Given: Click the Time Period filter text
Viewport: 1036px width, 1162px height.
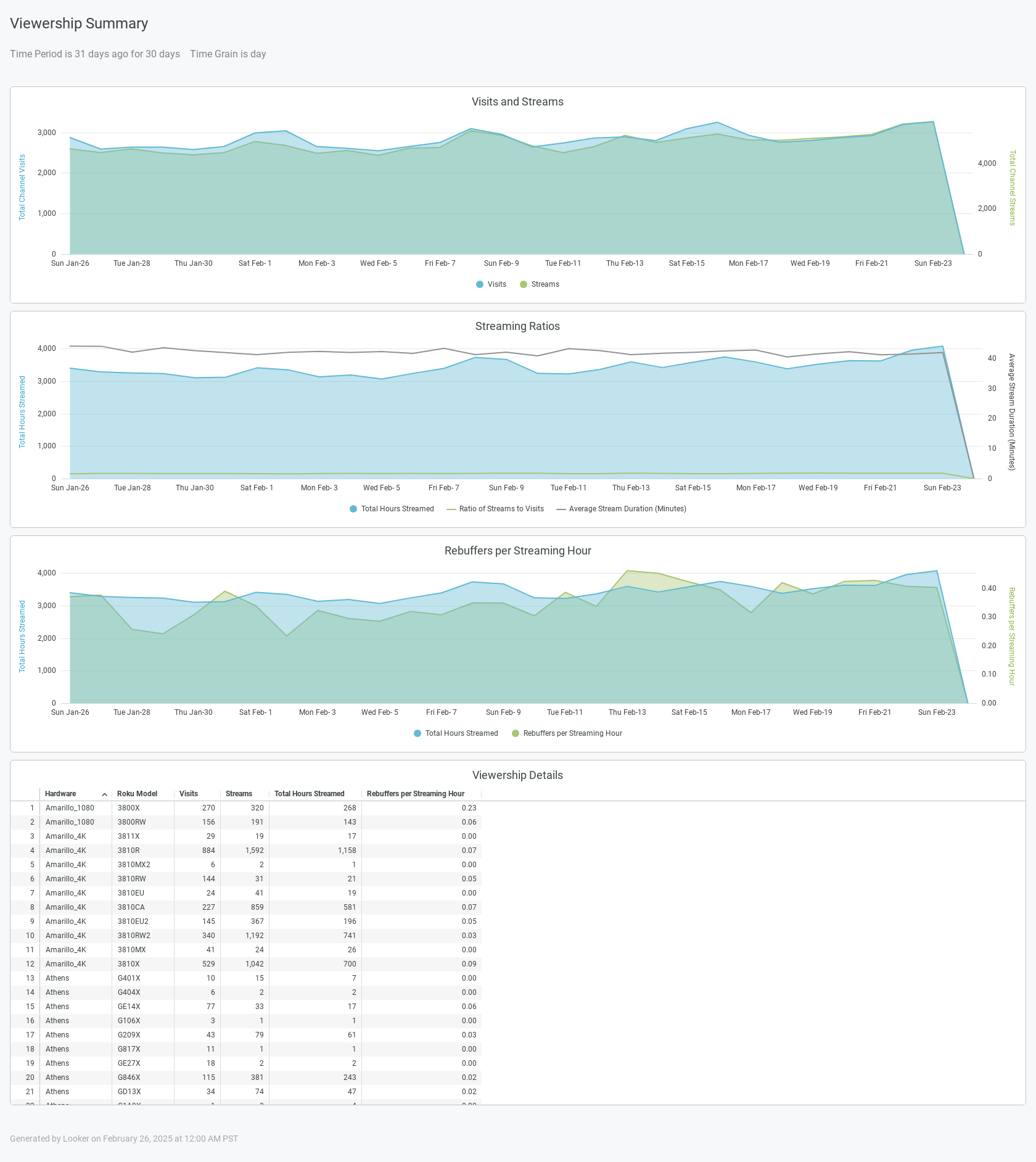Looking at the screenshot, I should tap(95, 54).
